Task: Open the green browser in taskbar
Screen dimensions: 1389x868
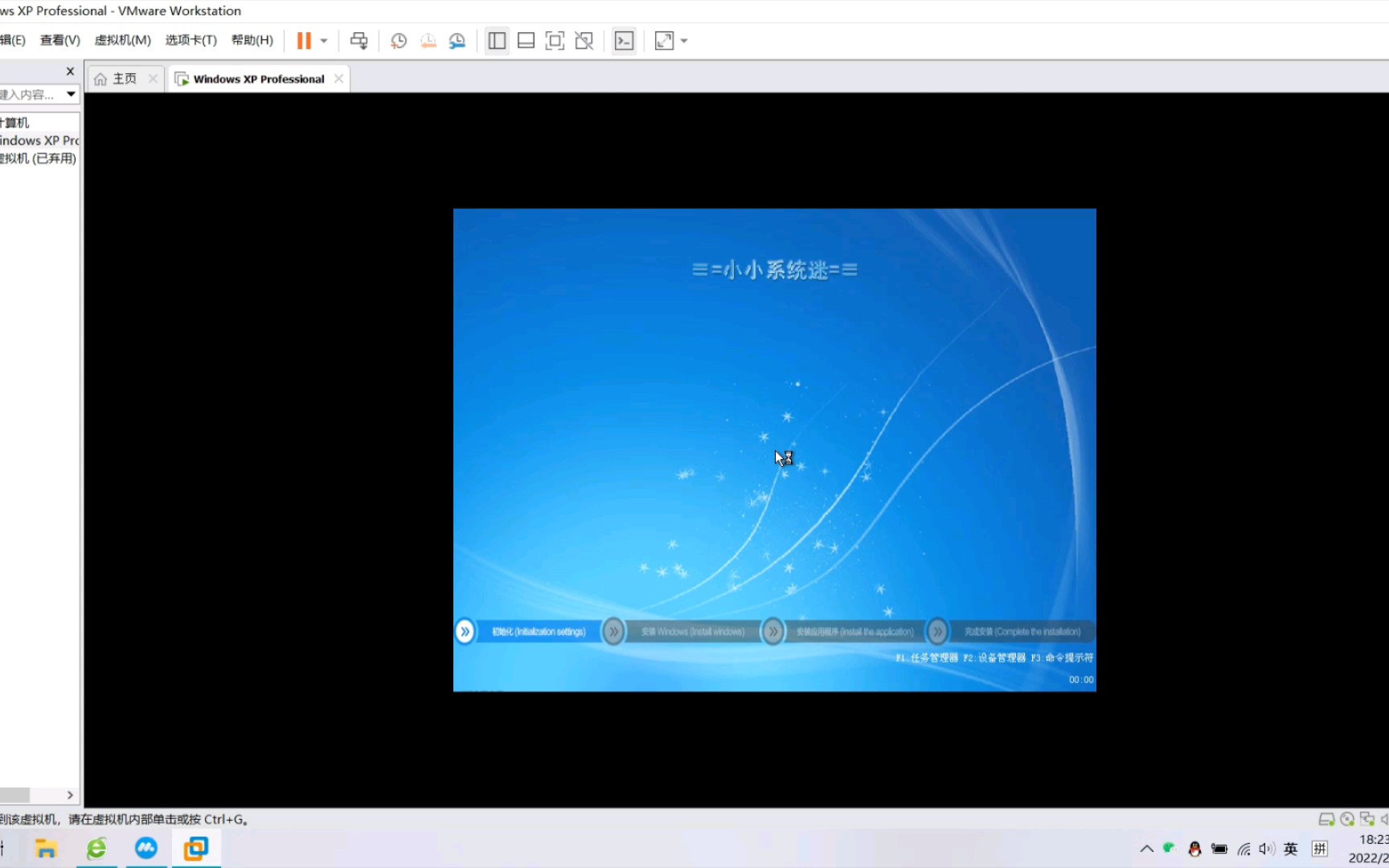Action: point(96,849)
